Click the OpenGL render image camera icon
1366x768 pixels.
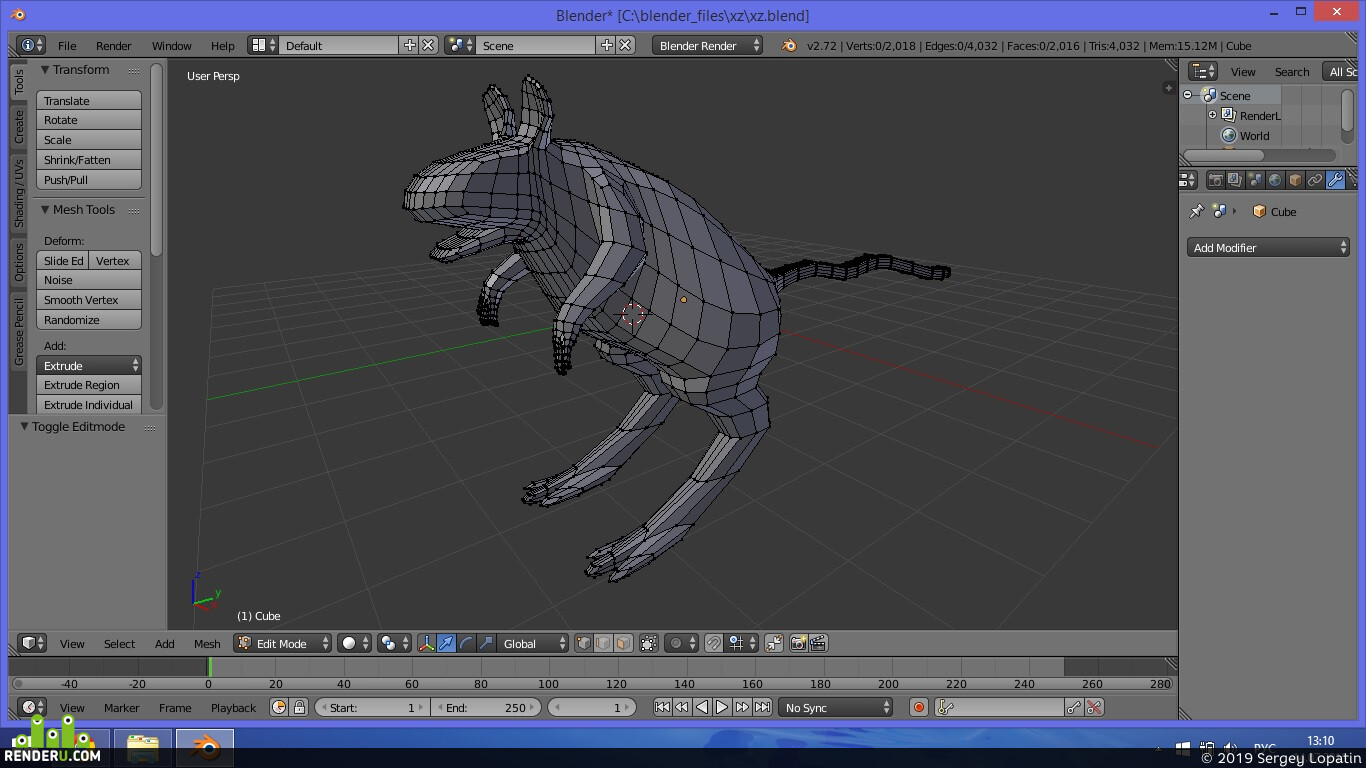click(x=798, y=644)
